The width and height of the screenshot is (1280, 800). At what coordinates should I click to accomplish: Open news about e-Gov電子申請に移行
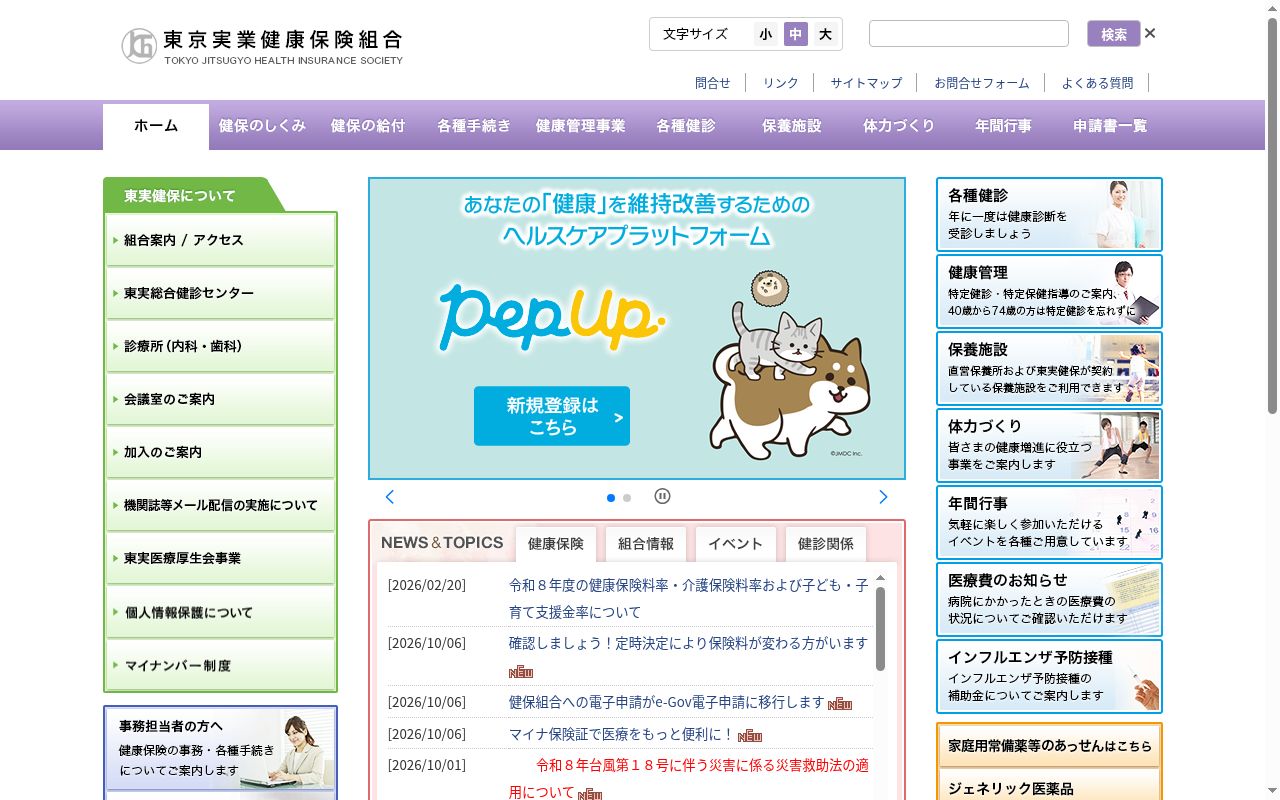(667, 702)
